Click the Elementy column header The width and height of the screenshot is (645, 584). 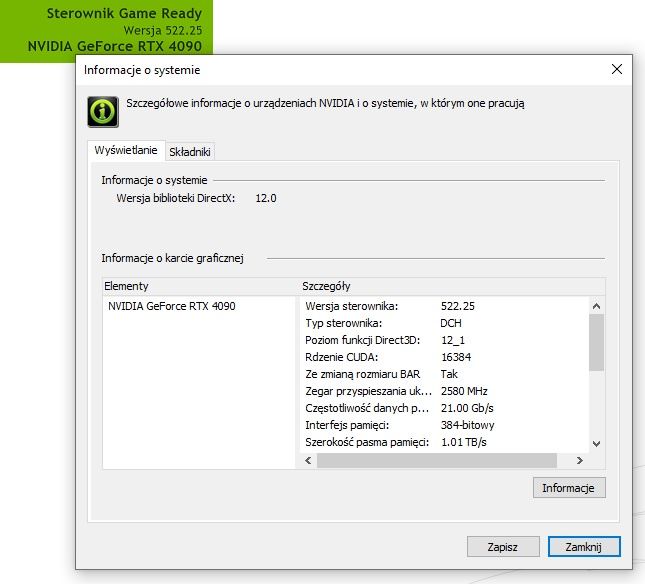coord(201,286)
